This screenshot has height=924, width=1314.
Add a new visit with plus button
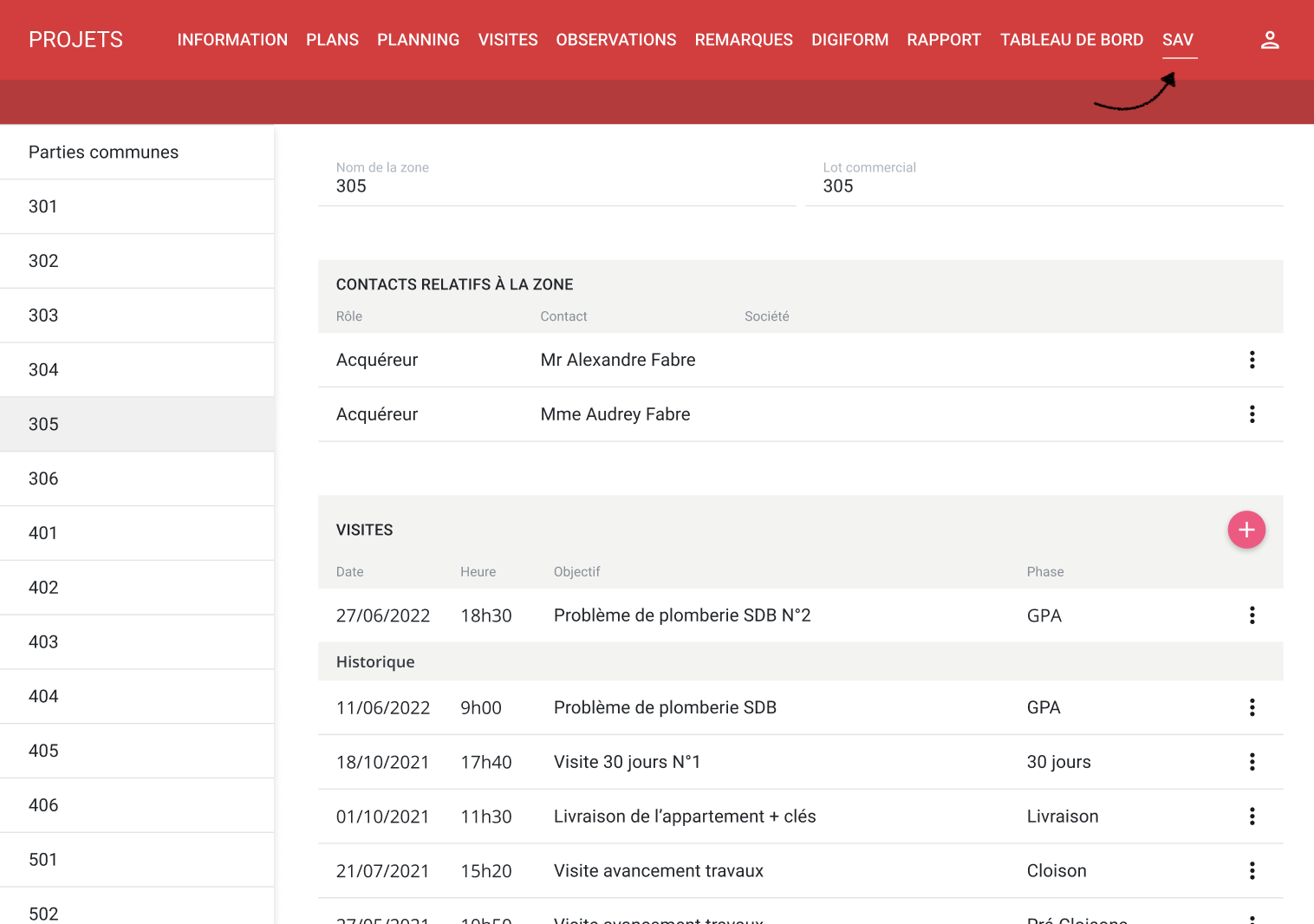tap(1246, 530)
